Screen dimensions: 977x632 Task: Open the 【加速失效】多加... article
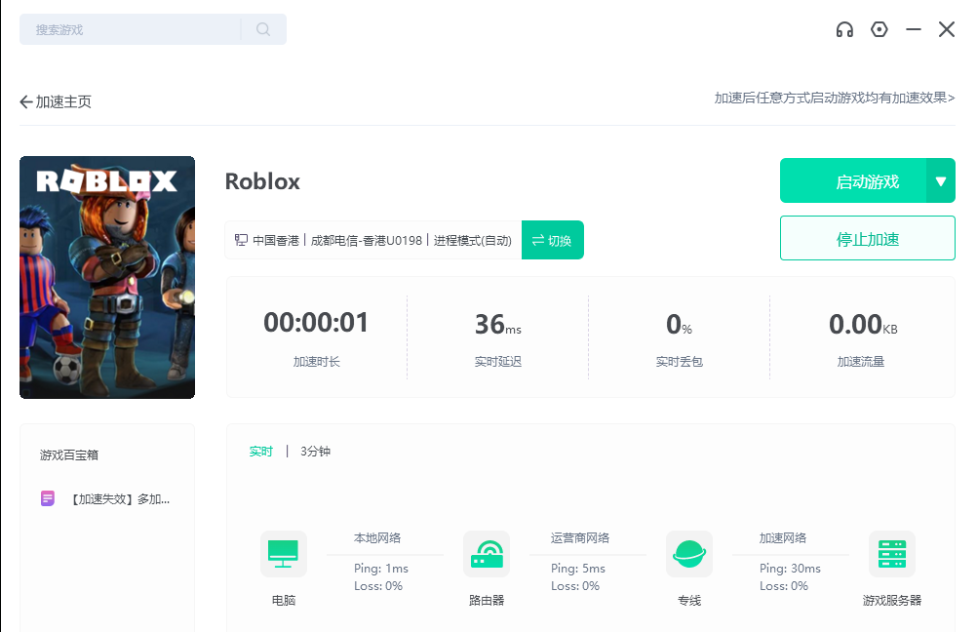(120, 499)
